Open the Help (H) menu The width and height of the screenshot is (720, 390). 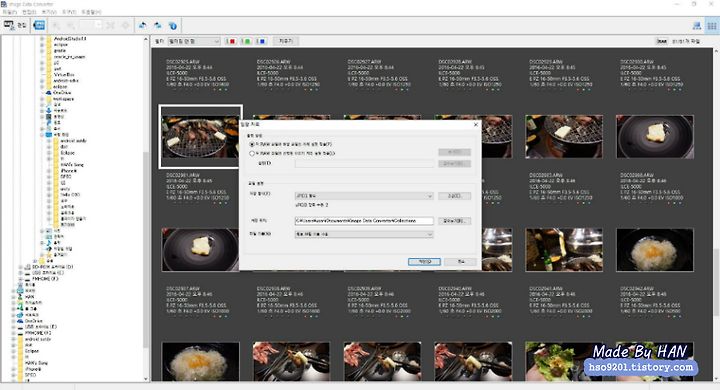point(91,12)
